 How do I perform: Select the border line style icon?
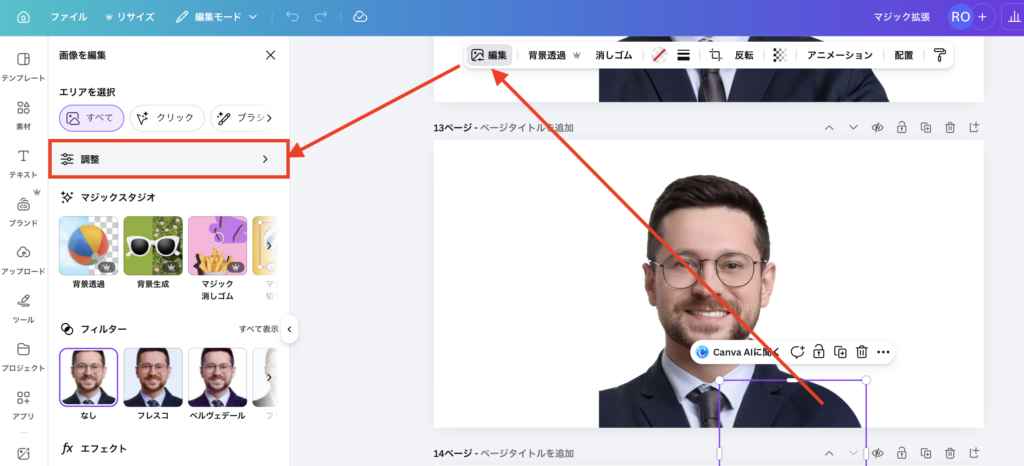[684, 55]
